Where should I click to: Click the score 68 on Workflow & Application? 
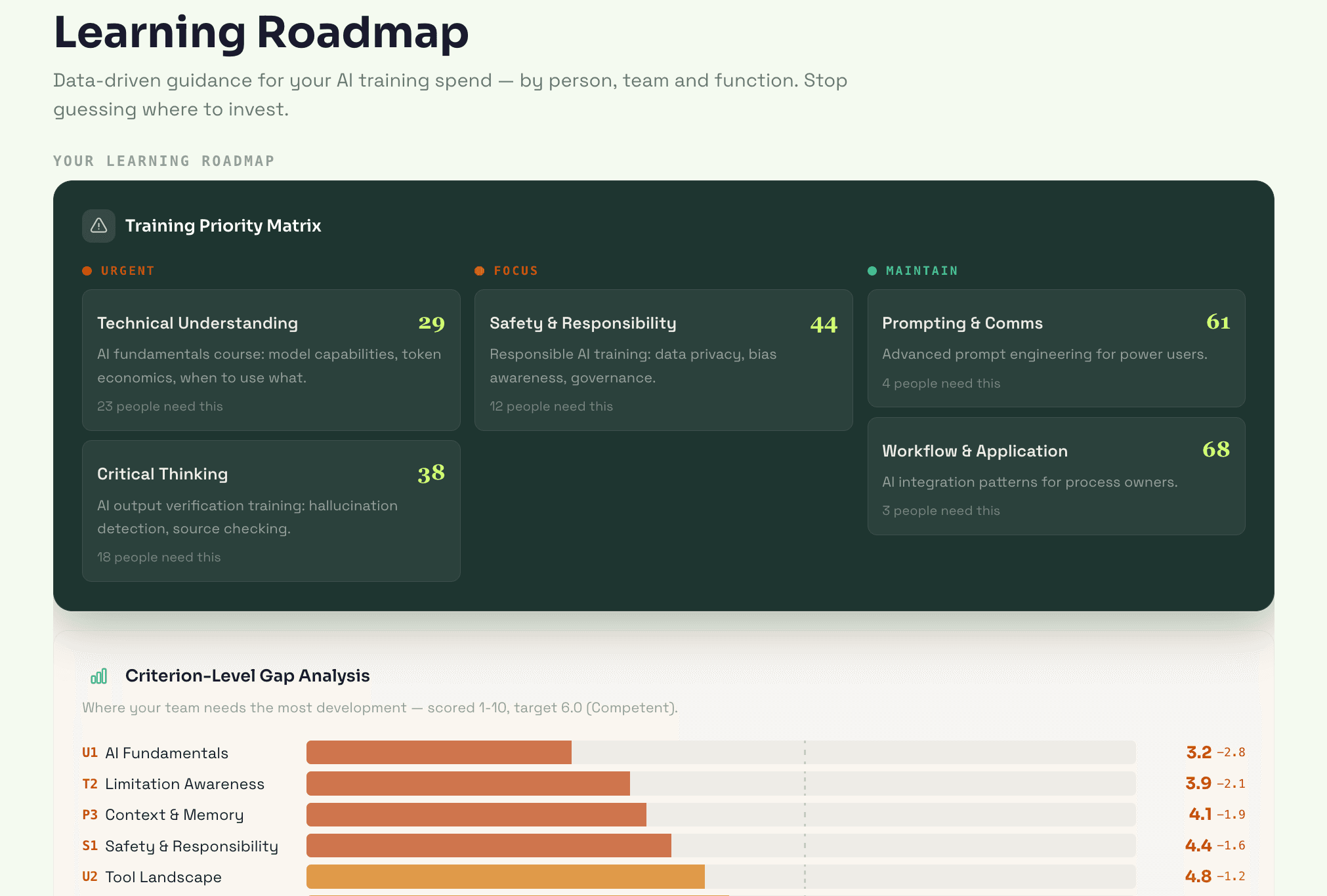pos(1216,449)
